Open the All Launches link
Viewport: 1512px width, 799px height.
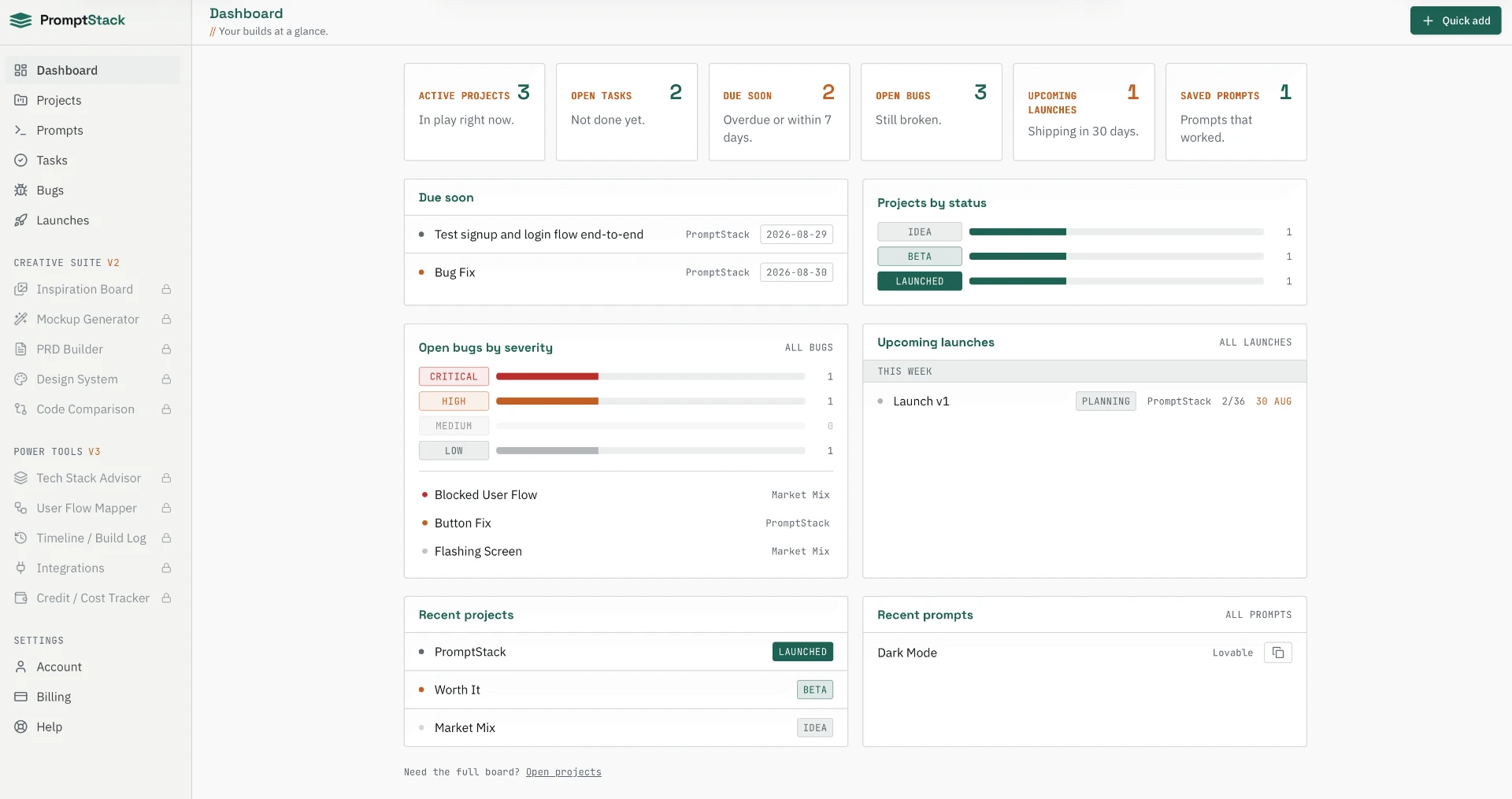click(x=1255, y=342)
